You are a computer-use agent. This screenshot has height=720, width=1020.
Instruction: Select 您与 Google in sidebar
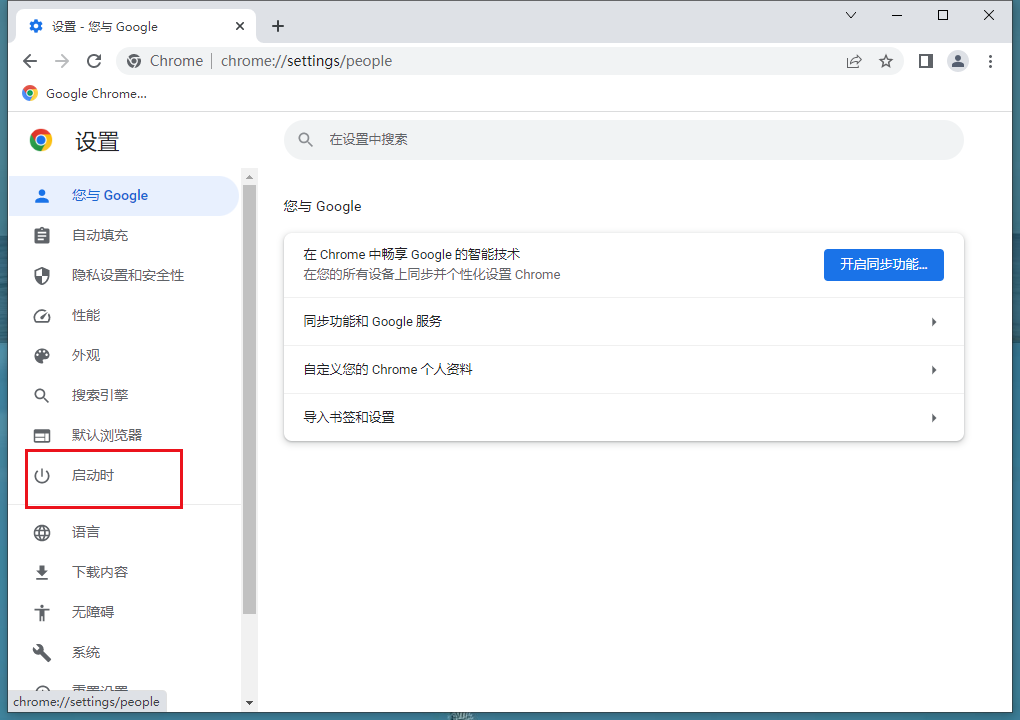pos(124,196)
